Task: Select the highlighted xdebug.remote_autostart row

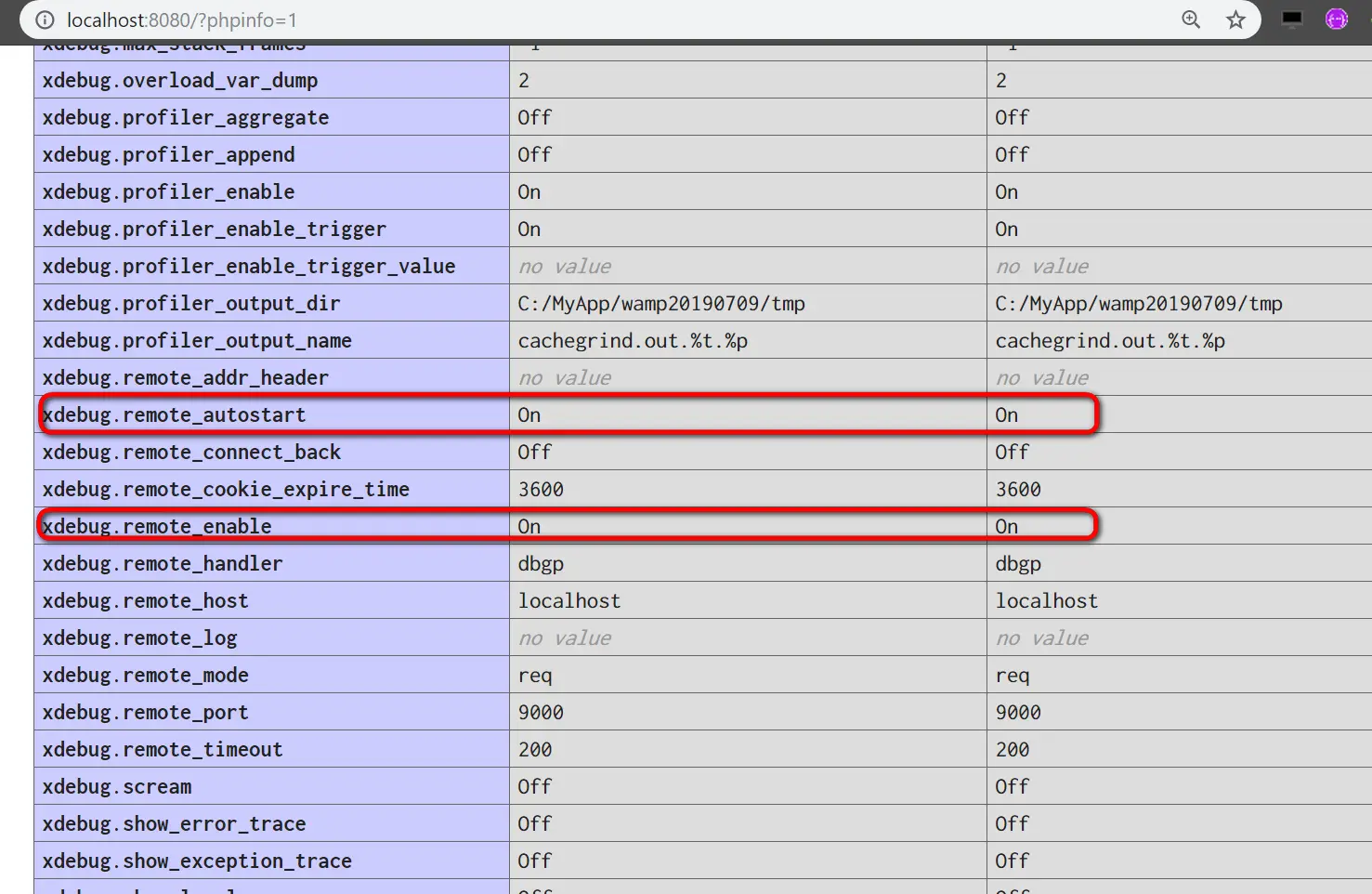Action: tap(174, 414)
